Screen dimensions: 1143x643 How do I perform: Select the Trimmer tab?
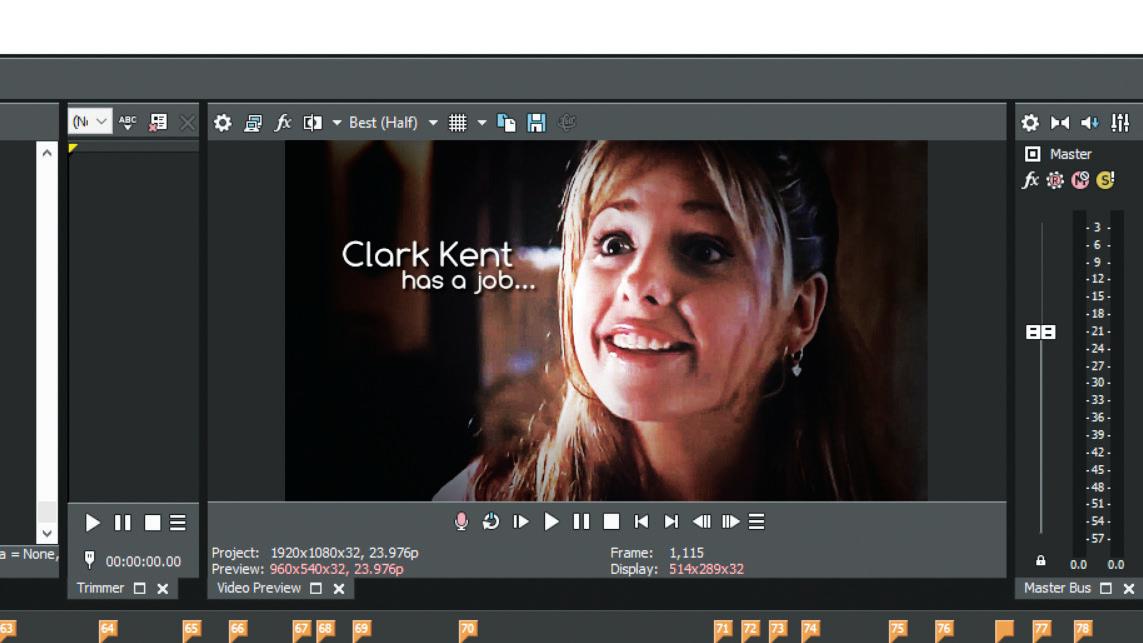point(101,588)
